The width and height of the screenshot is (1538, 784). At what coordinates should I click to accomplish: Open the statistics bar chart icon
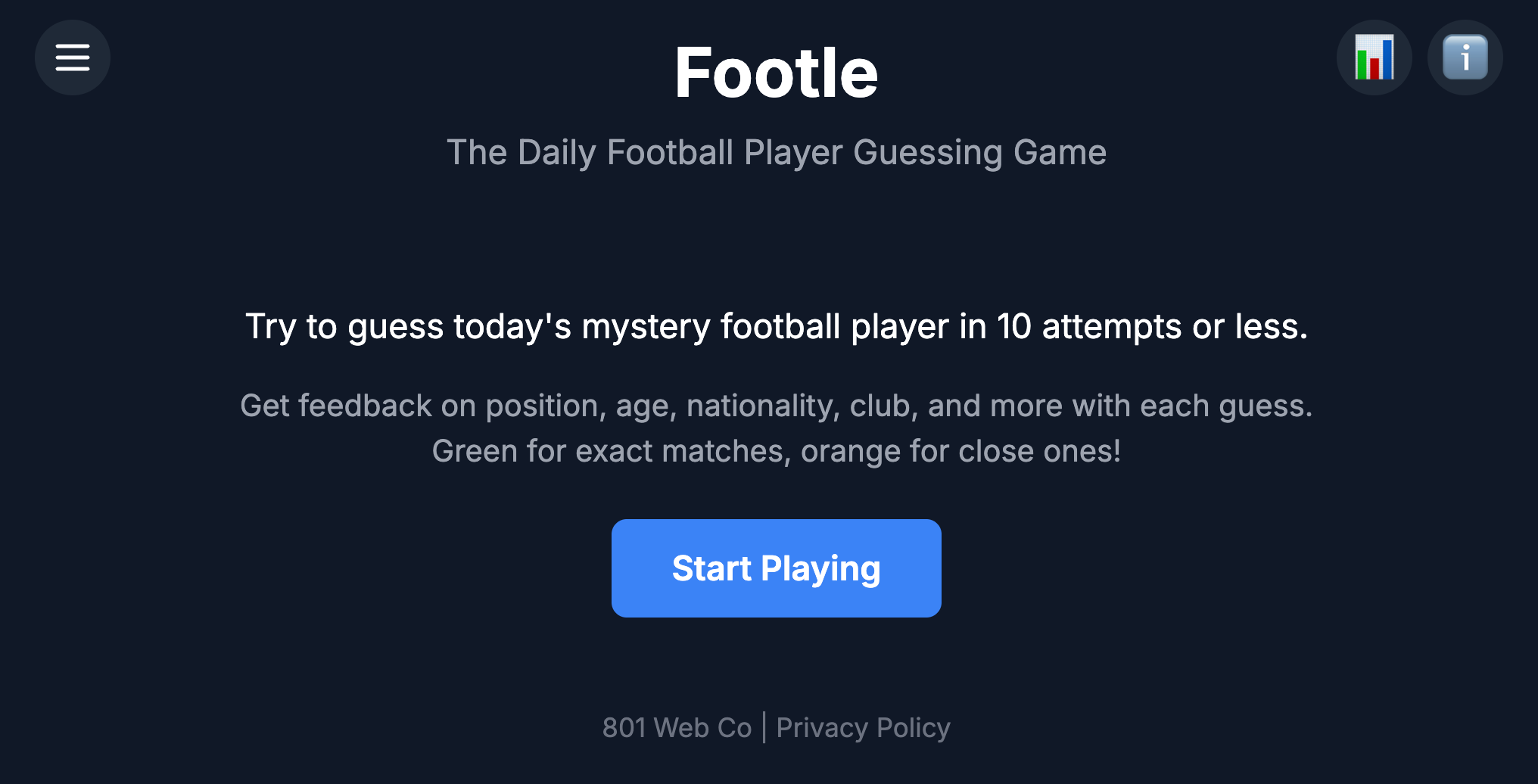1374,58
